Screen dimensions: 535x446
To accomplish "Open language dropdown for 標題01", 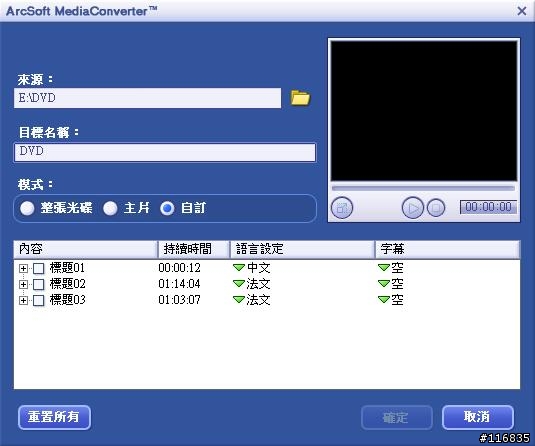I will 239,268.
